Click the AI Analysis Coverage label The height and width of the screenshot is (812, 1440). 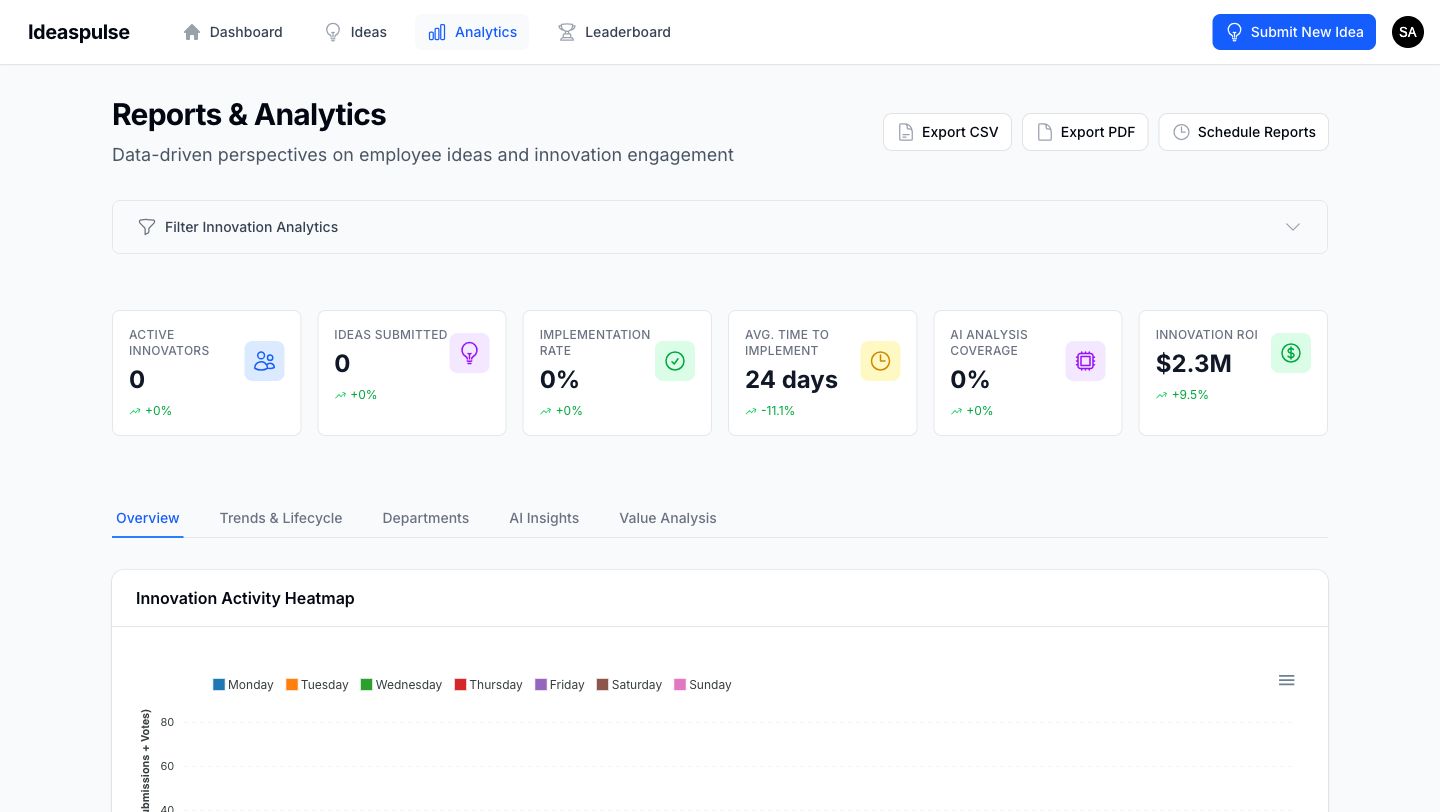click(x=989, y=343)
